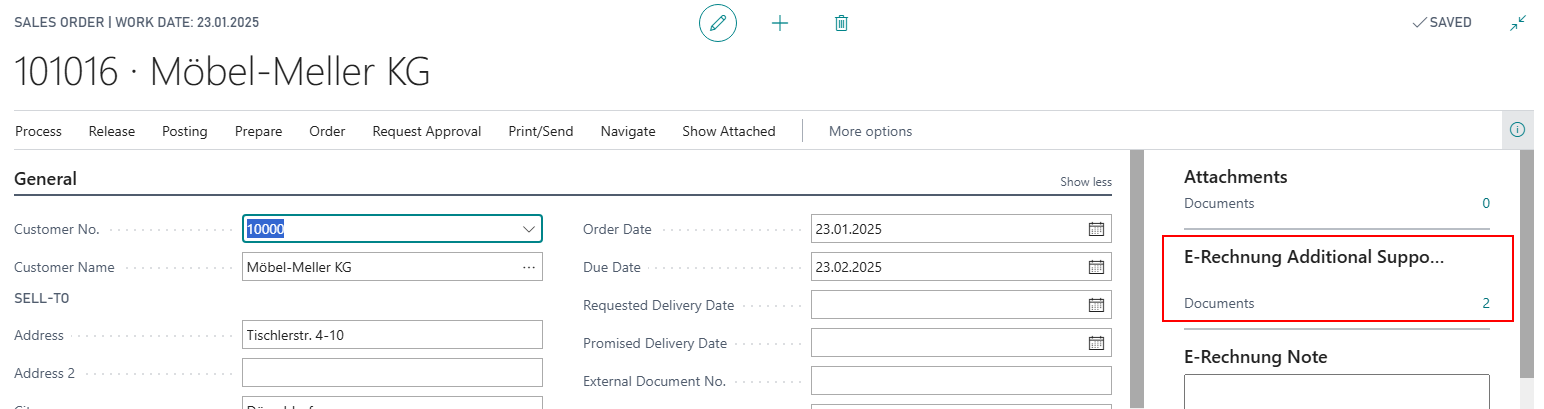
Task: Open the Posting menu
Action: point(185,131)
